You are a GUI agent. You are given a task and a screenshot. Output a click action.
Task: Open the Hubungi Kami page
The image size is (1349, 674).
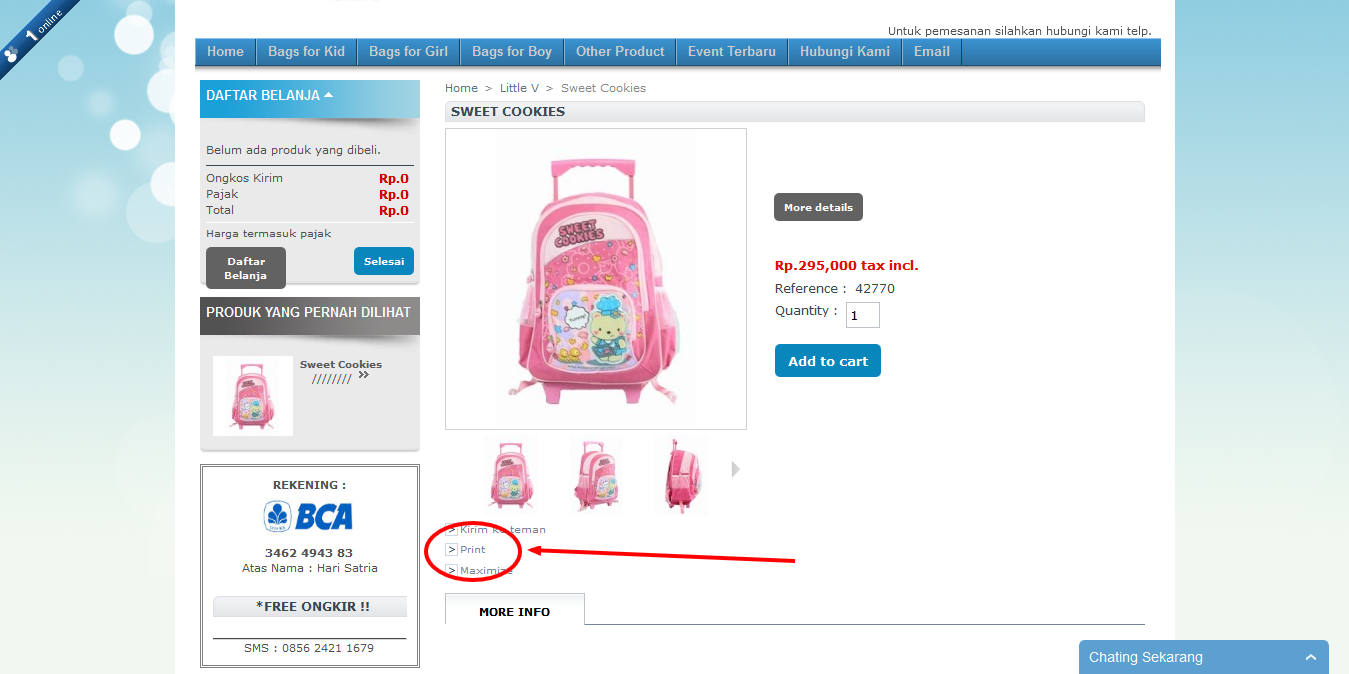[845, 52]
